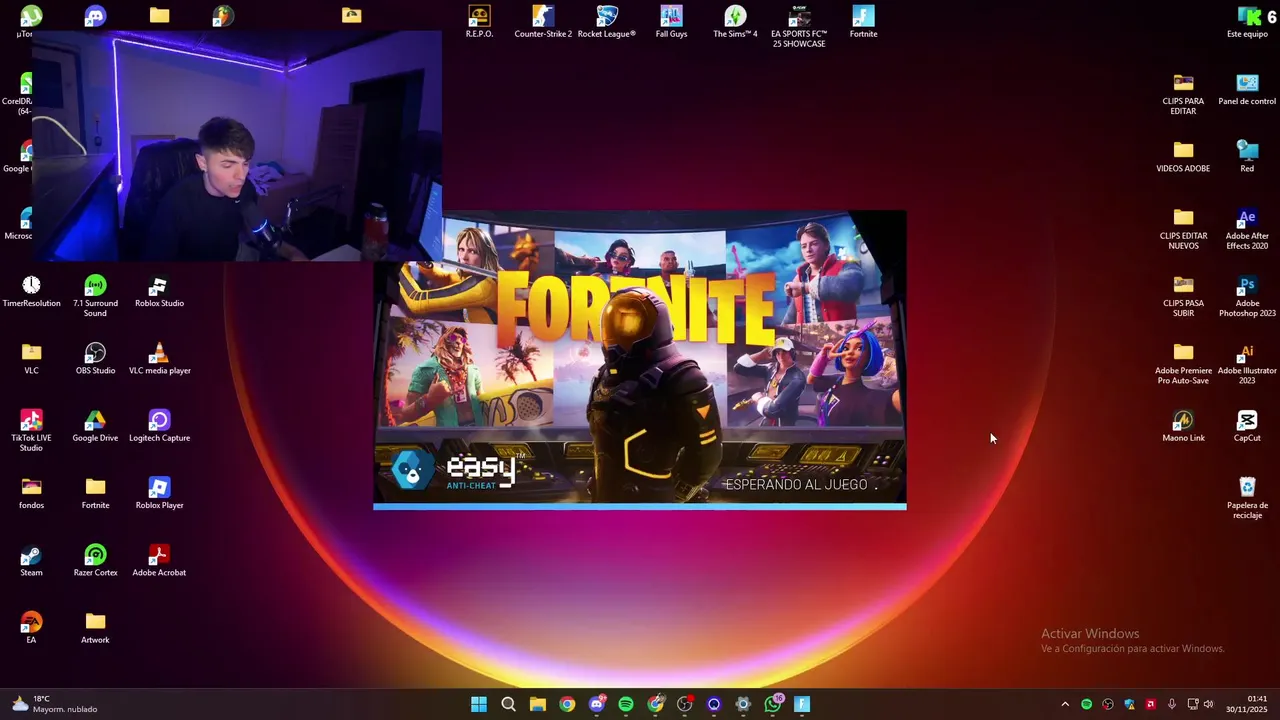1280x720 pixels.
Task: Open Panel de control icon
Action: click(1247, 88)
